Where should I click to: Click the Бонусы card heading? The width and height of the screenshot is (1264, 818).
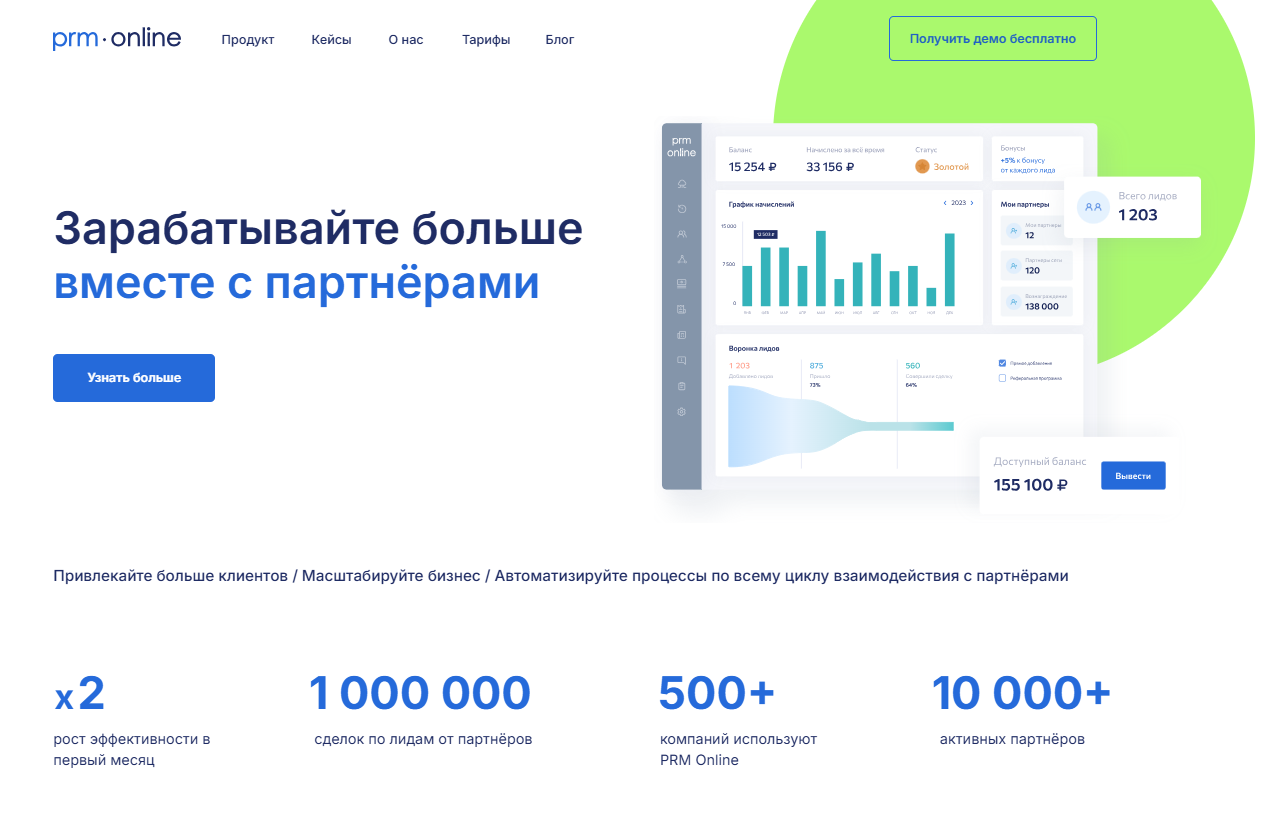click(x=1013, y=148)
